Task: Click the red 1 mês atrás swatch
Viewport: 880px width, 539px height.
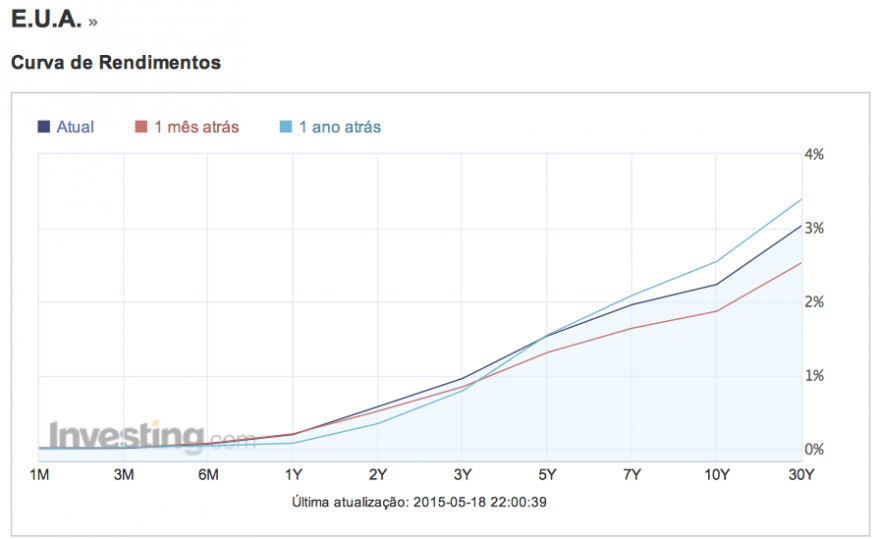Action: [141, 127]
